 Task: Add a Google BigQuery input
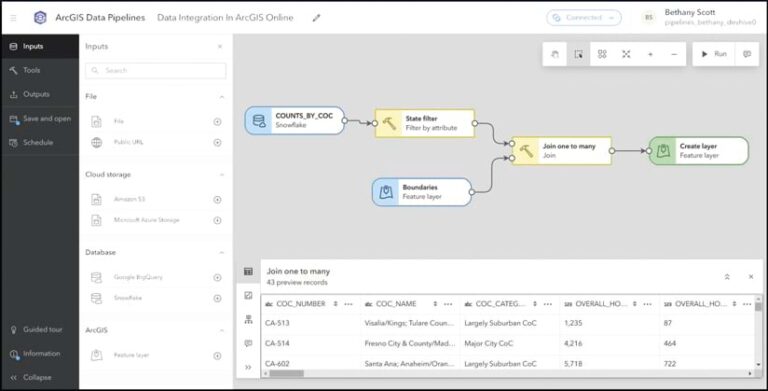217,277
